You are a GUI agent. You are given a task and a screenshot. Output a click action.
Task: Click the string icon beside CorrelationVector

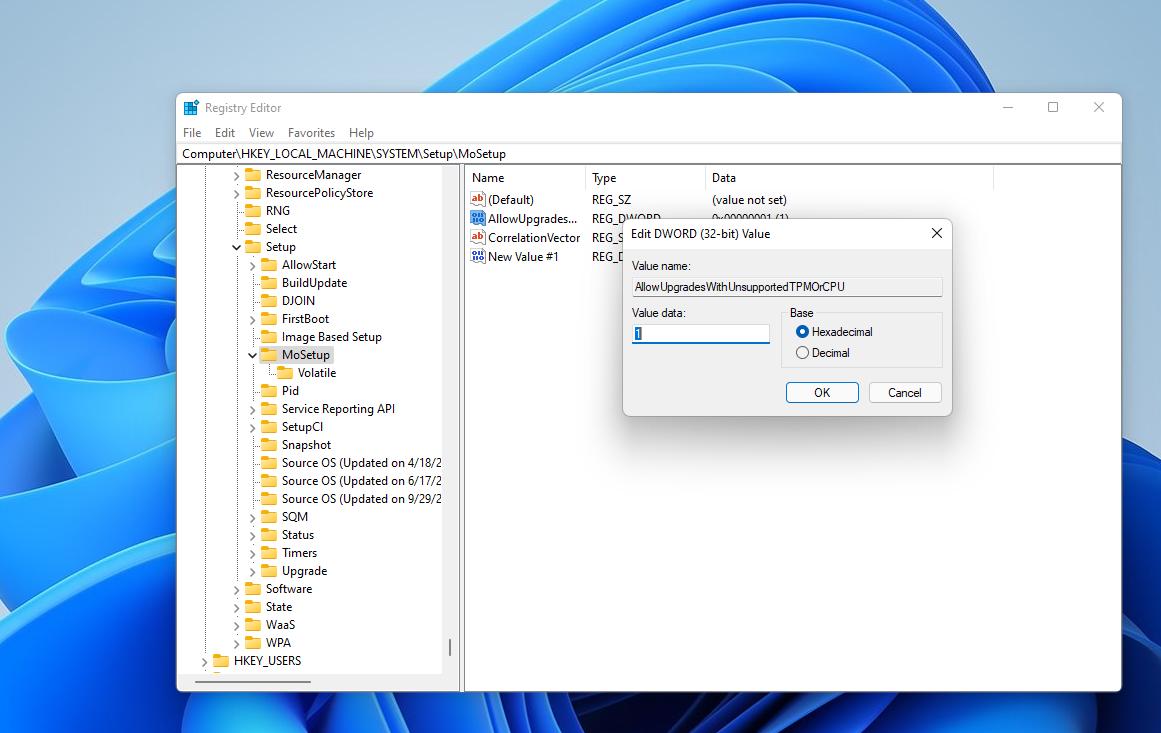[478, 238]
